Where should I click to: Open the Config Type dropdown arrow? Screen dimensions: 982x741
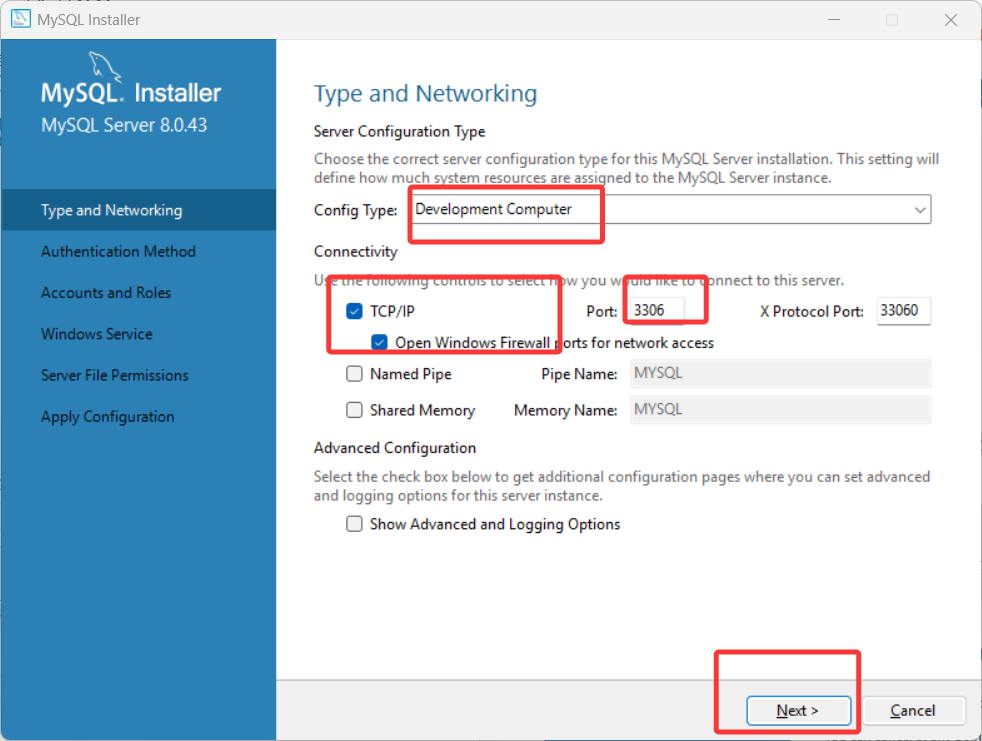(x=919, y=209)
